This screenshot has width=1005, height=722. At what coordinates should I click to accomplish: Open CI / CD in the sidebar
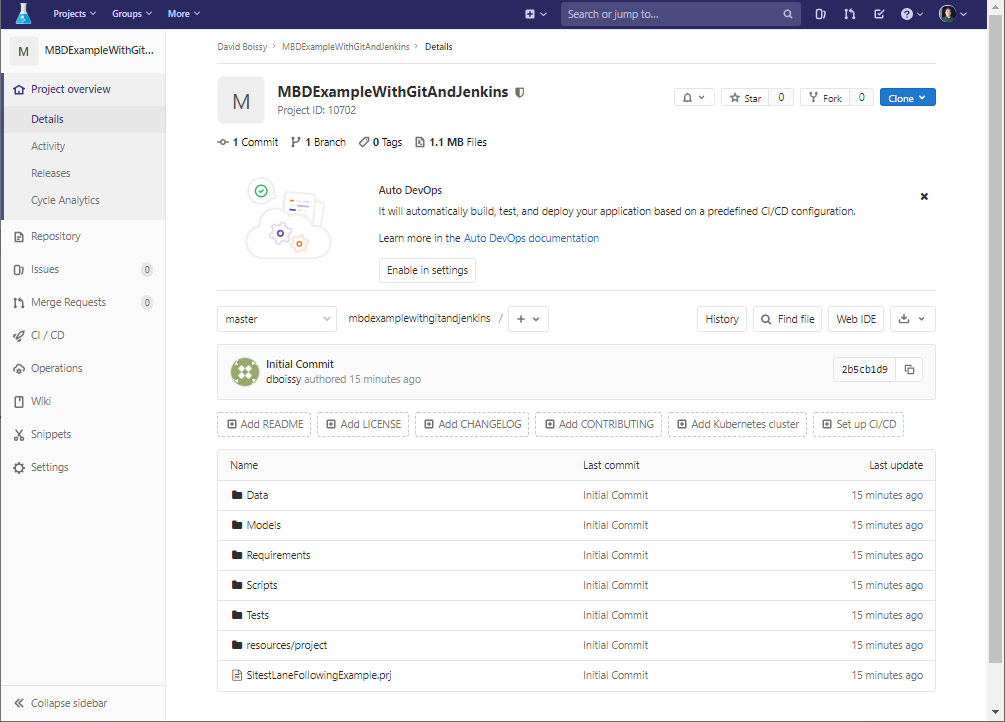pos(47,335)
